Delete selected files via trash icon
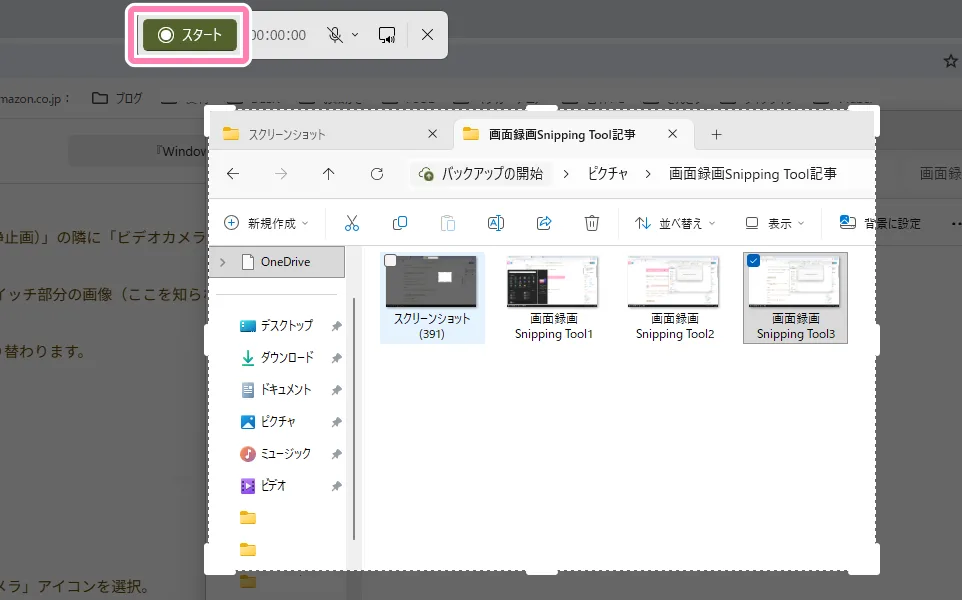The image size is (962, 600). point(592,222)
